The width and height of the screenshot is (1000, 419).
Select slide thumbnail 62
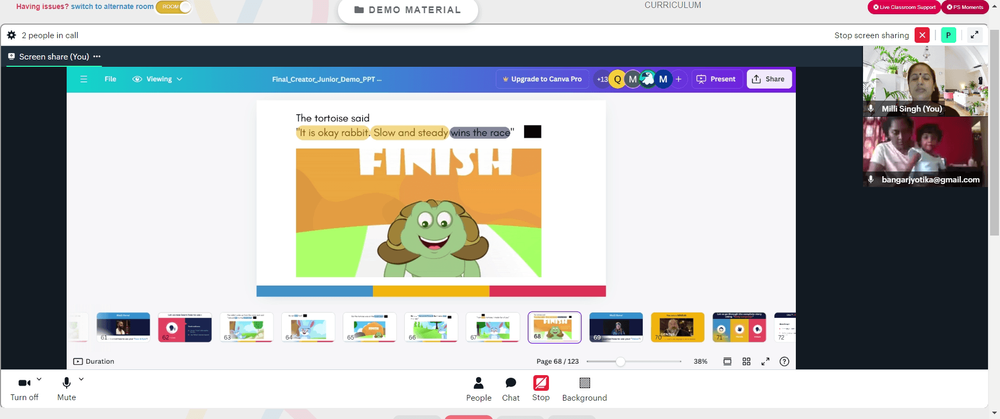coord(185,327)
